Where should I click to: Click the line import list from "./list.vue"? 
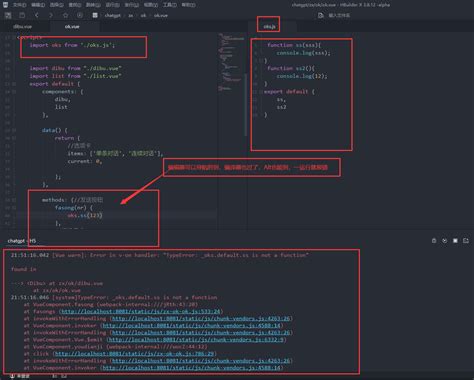pyautogui.click(x=75, y=76)
